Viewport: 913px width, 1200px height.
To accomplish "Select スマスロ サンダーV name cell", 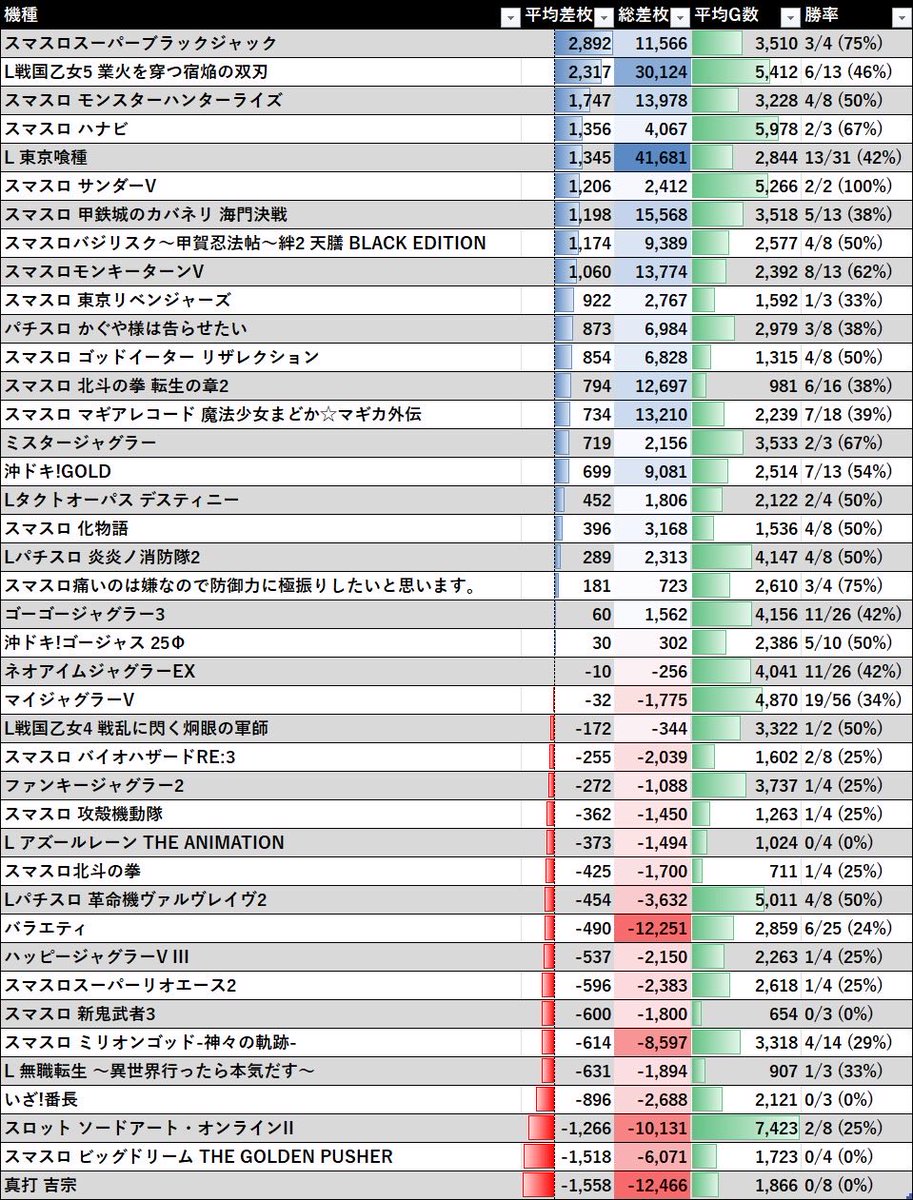I will click(261, 186).
